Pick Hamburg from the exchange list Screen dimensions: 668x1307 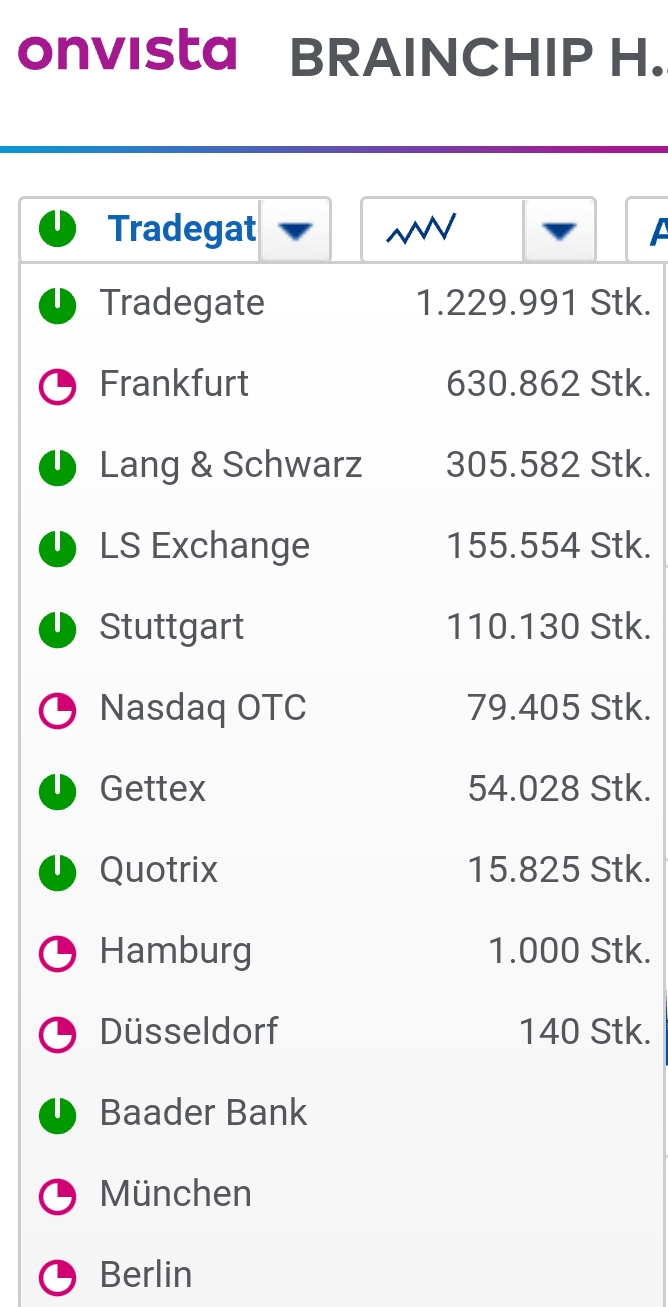(x=175, y=951)
